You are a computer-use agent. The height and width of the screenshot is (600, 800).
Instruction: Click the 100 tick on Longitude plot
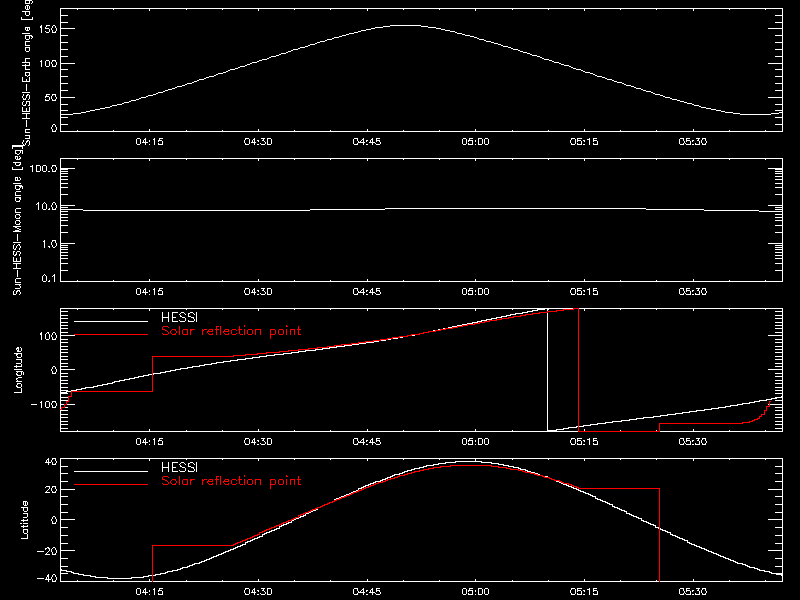pyautogui.click(x=49, y=336)
